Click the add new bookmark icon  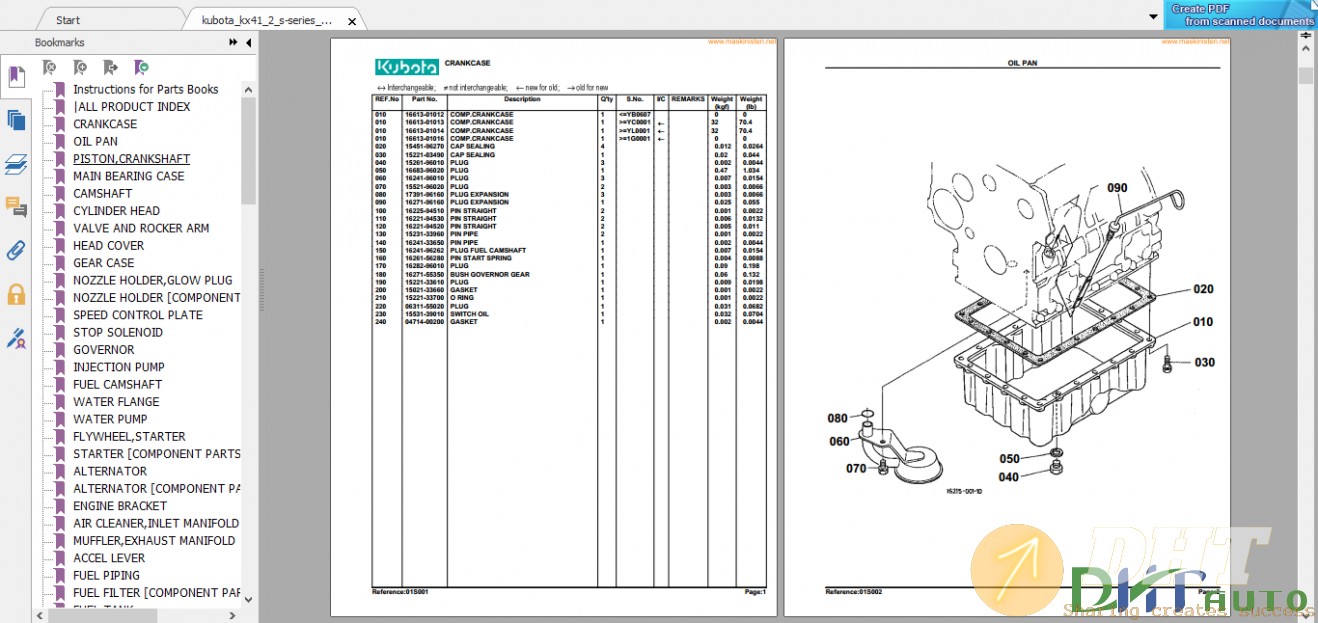click(x=79, y=67)
